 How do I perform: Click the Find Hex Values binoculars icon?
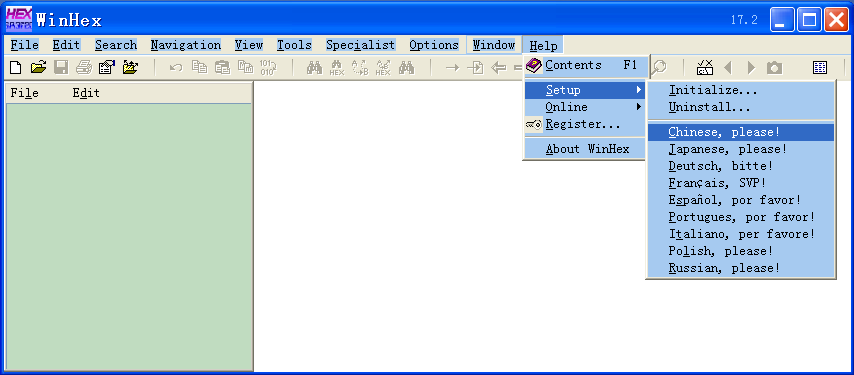(x=337, y=67)
